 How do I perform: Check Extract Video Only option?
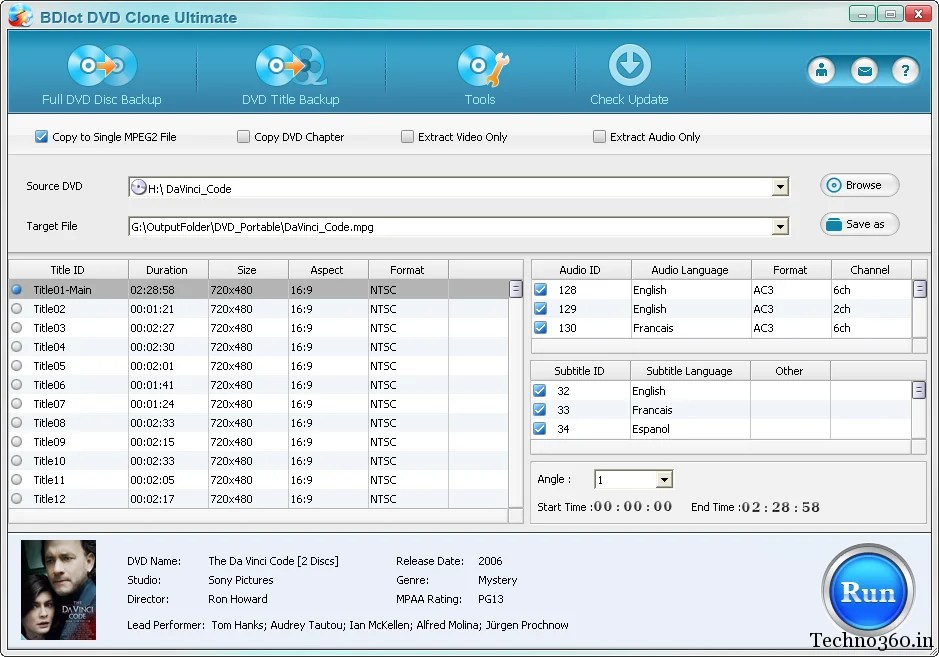tap(407, 137)
